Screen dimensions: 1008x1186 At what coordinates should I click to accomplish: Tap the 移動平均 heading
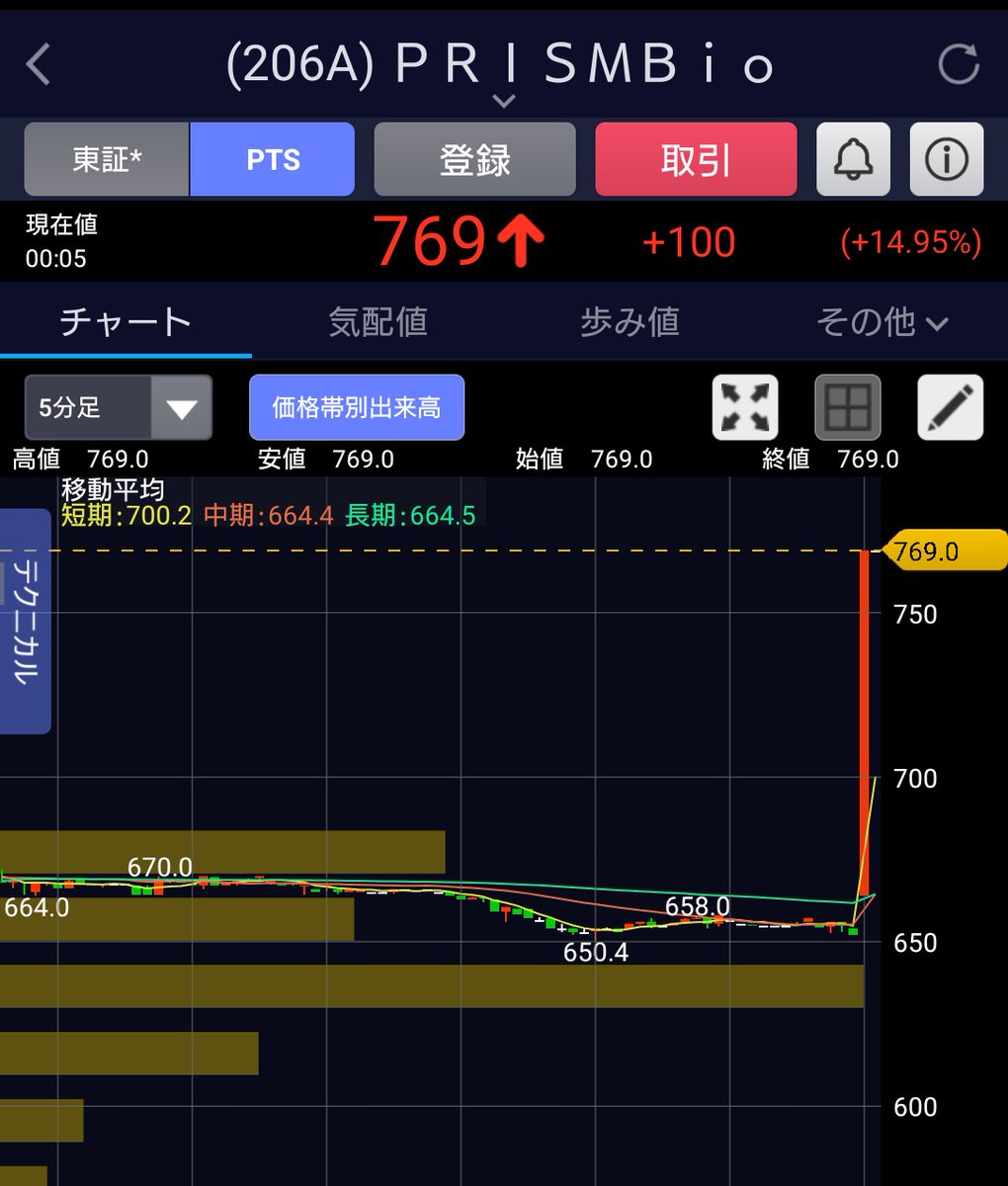[x=113, y=489]
